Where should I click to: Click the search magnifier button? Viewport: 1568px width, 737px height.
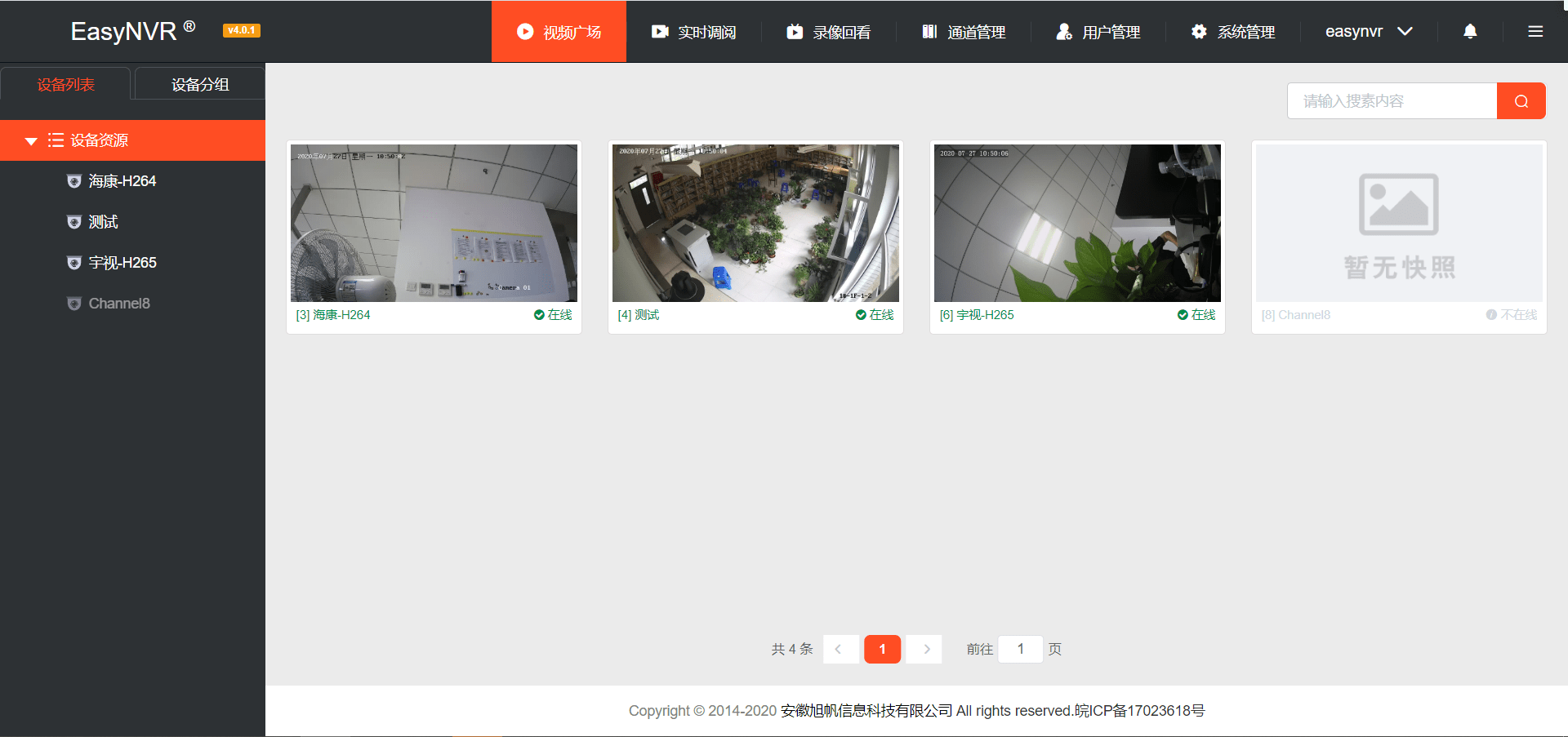pyautogui.click(x=1521, y=100)
